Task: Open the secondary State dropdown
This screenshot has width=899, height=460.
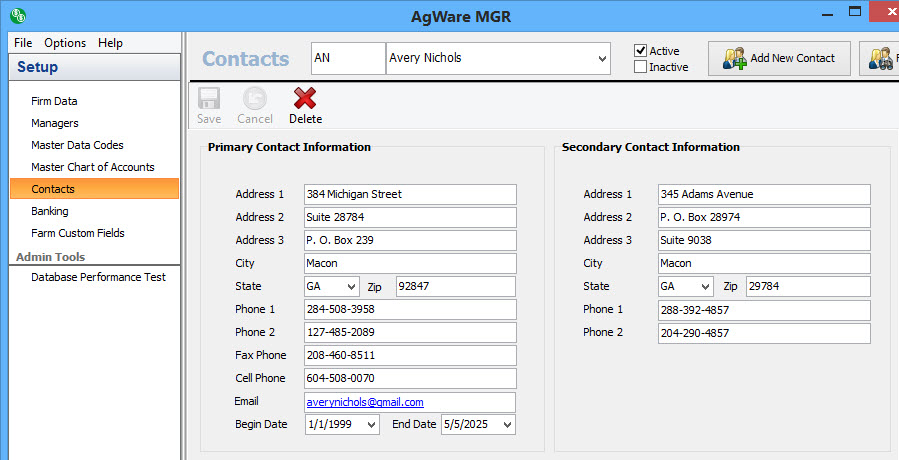Action: click(x=705, y=287)
